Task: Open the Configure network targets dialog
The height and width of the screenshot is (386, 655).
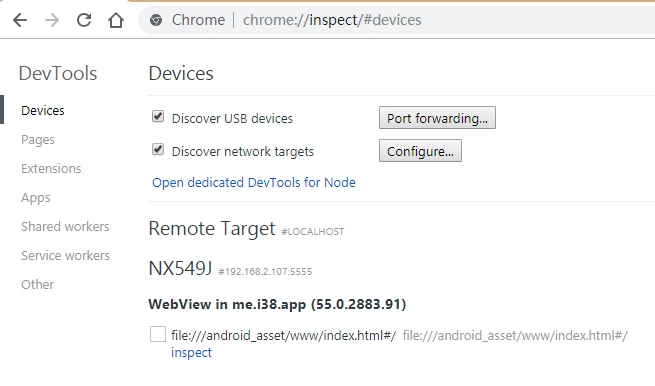Action: coord(420,151)
